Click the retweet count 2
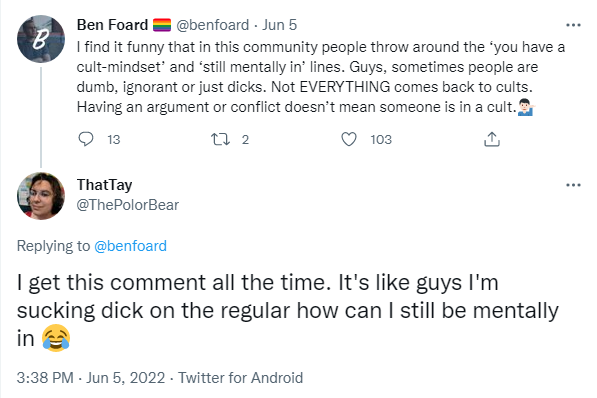Screen dimensions: 597x398 click(245, 140)
